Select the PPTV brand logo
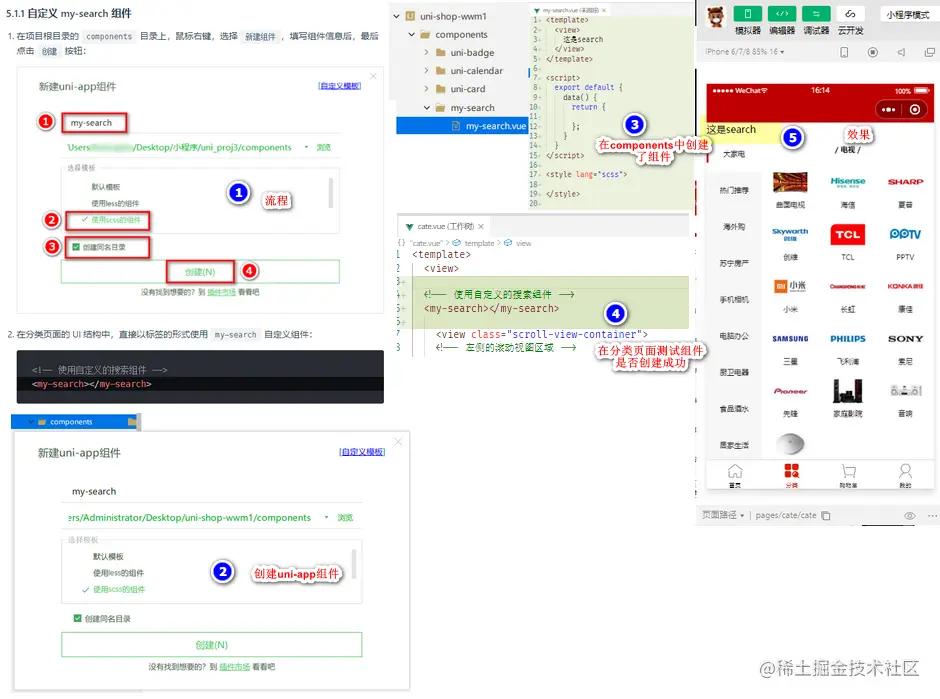 (905, 234)
